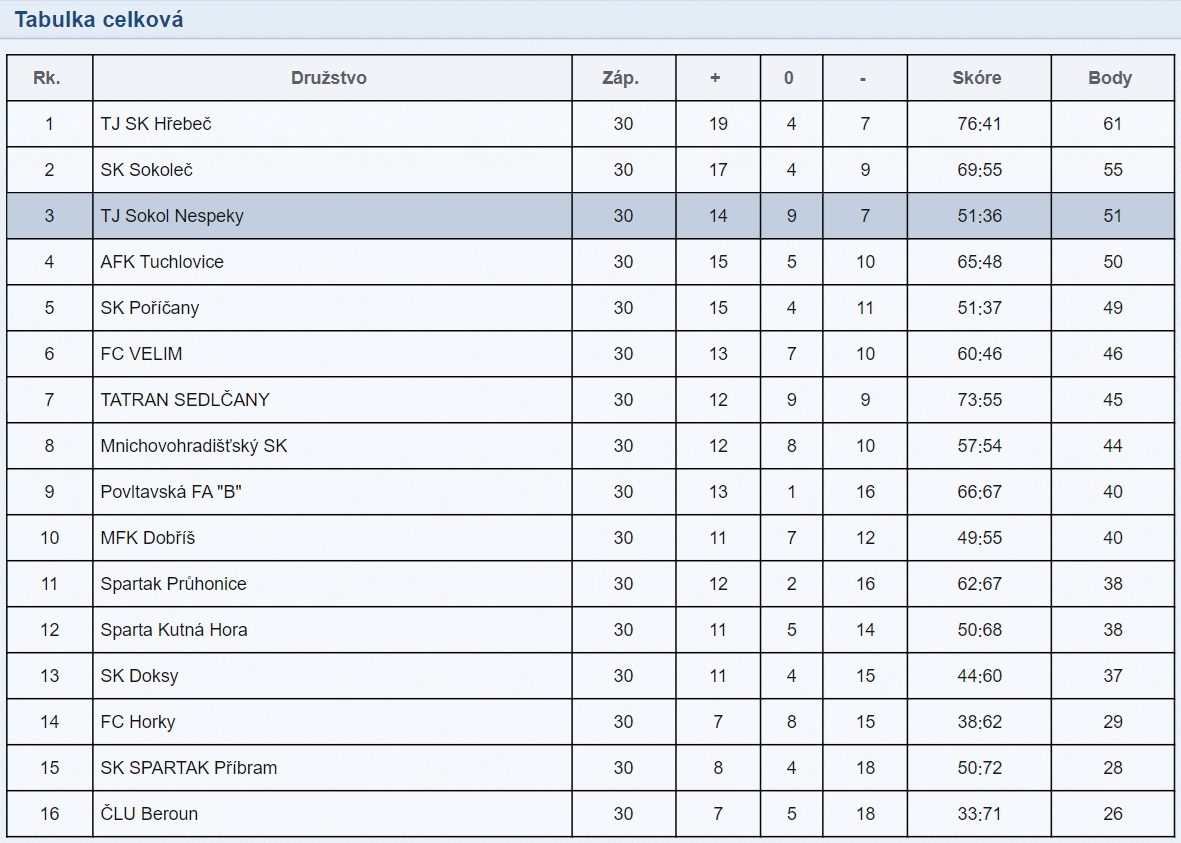1181x843 pixels.
Task: Click the Tabulka celková heading
Action: tap(99, 20)
